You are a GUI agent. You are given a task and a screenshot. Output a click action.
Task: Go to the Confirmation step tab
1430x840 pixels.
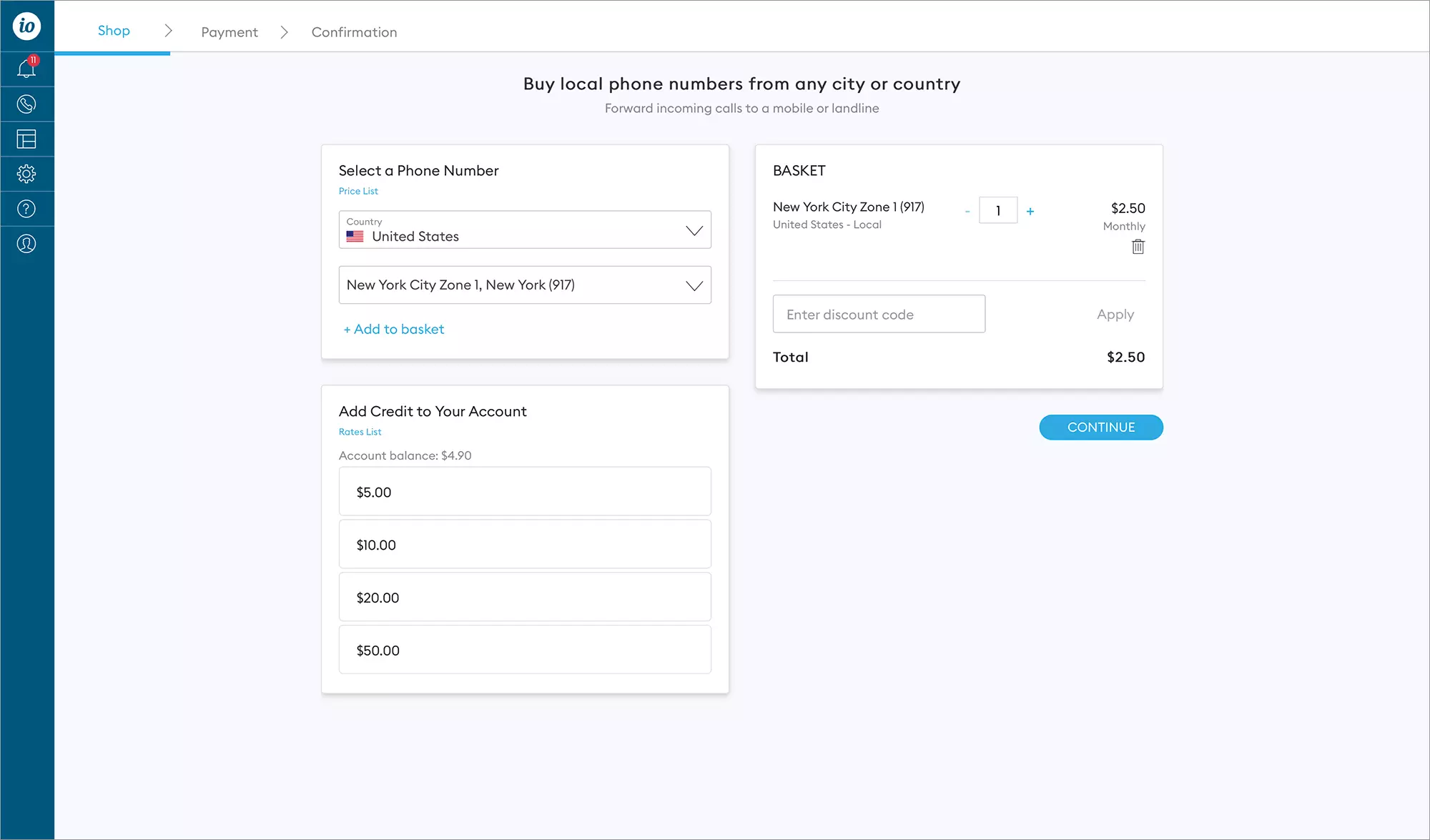coord(354,32)
